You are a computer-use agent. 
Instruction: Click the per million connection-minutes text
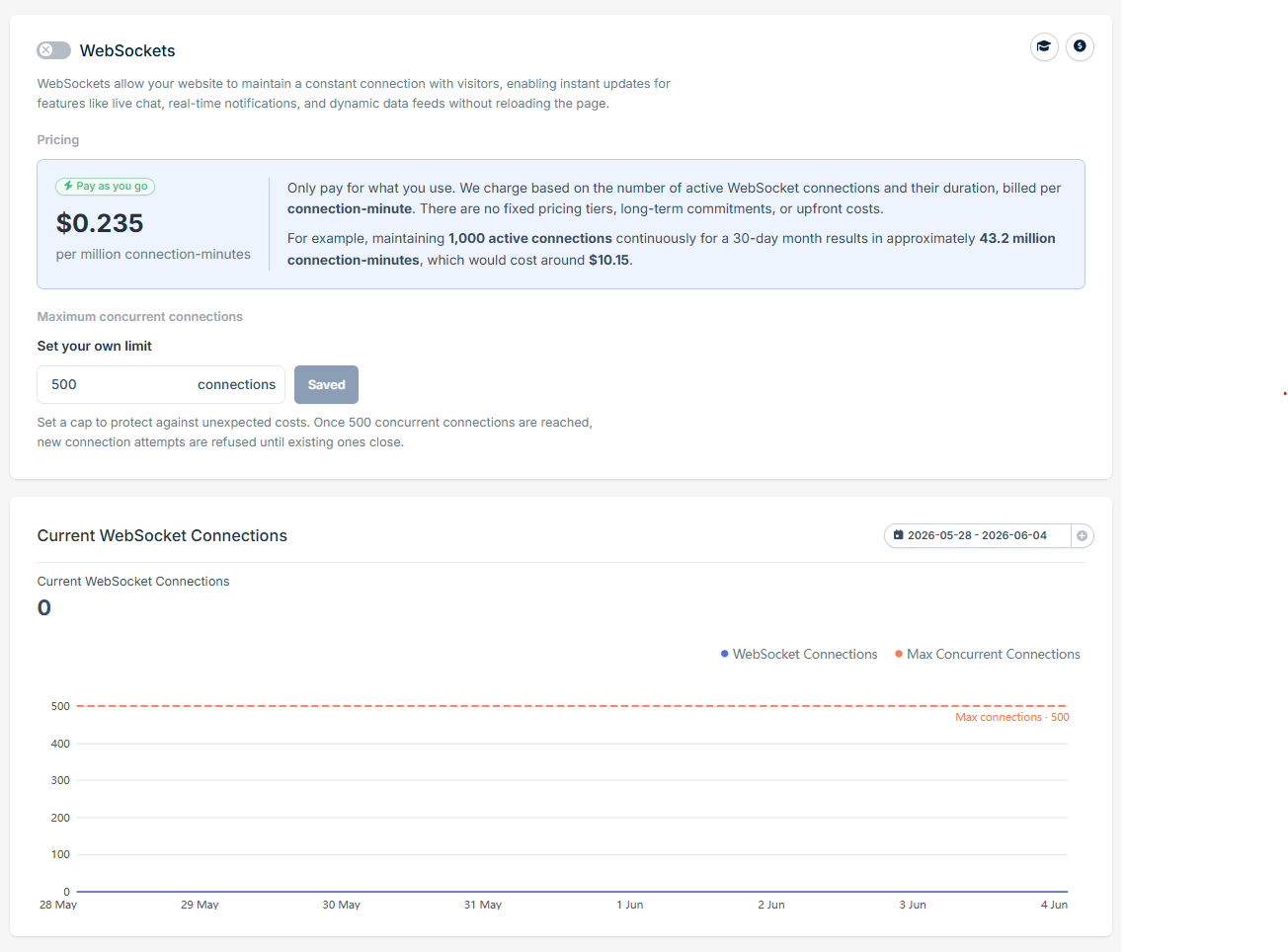(x=153, y=254)
